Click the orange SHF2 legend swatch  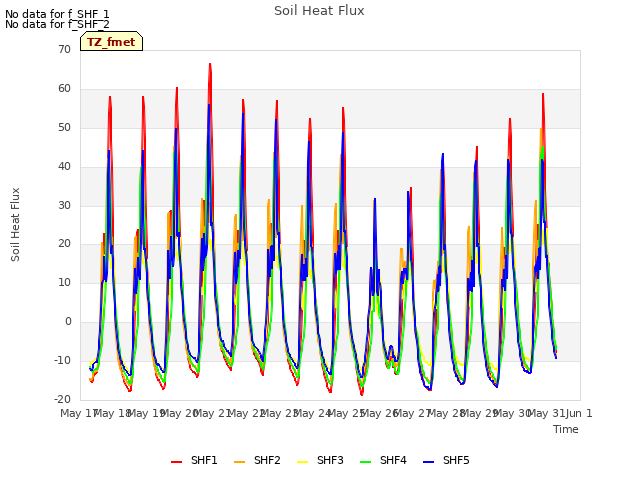[240, 462]
